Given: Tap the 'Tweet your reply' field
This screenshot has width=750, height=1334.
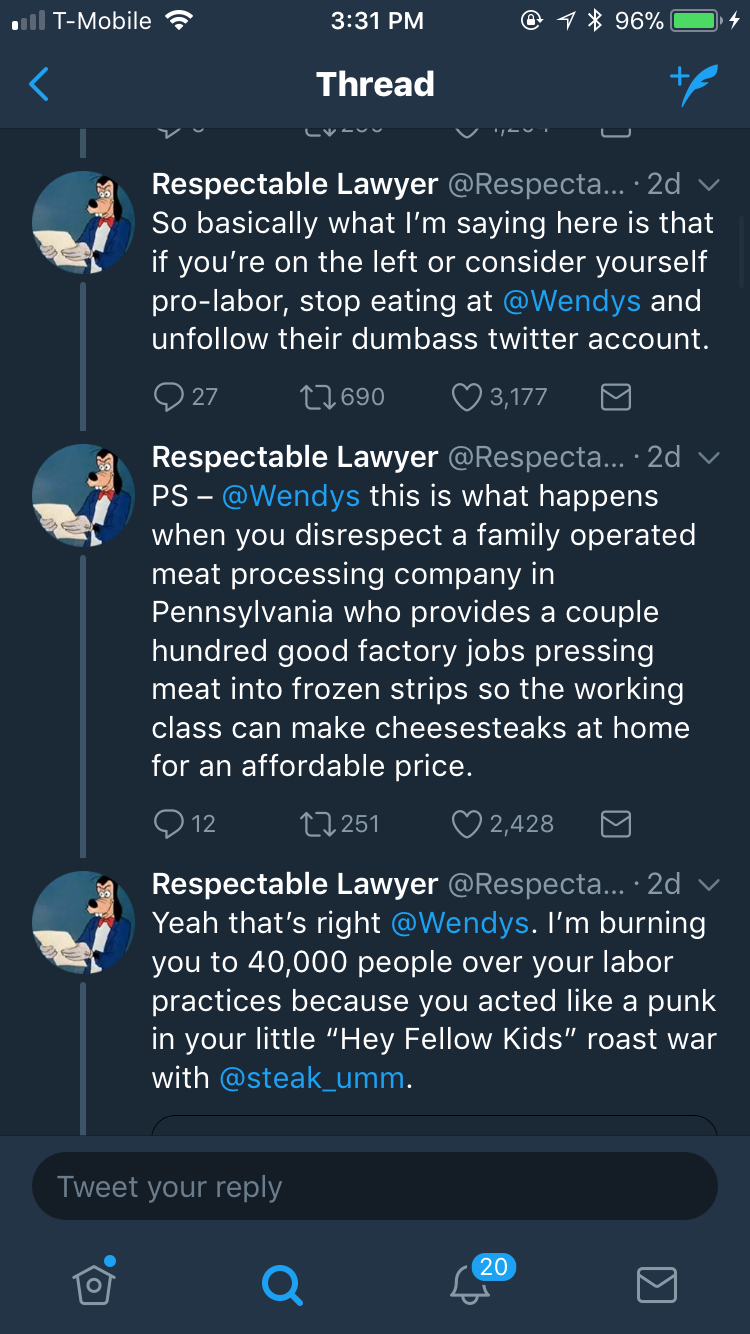Looking at the screenshot, I should tap(375, 1187).
